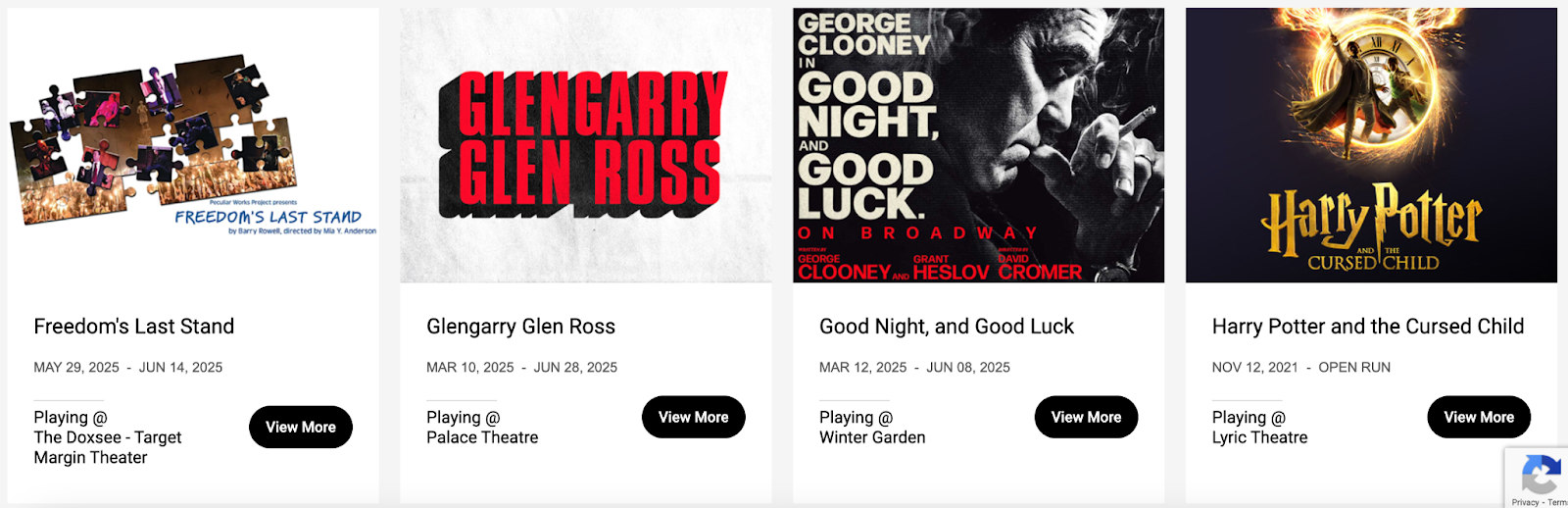1568x508 pixels.
Task: Click the Glengarry Glen Ross title
Action: click(520, 327)
